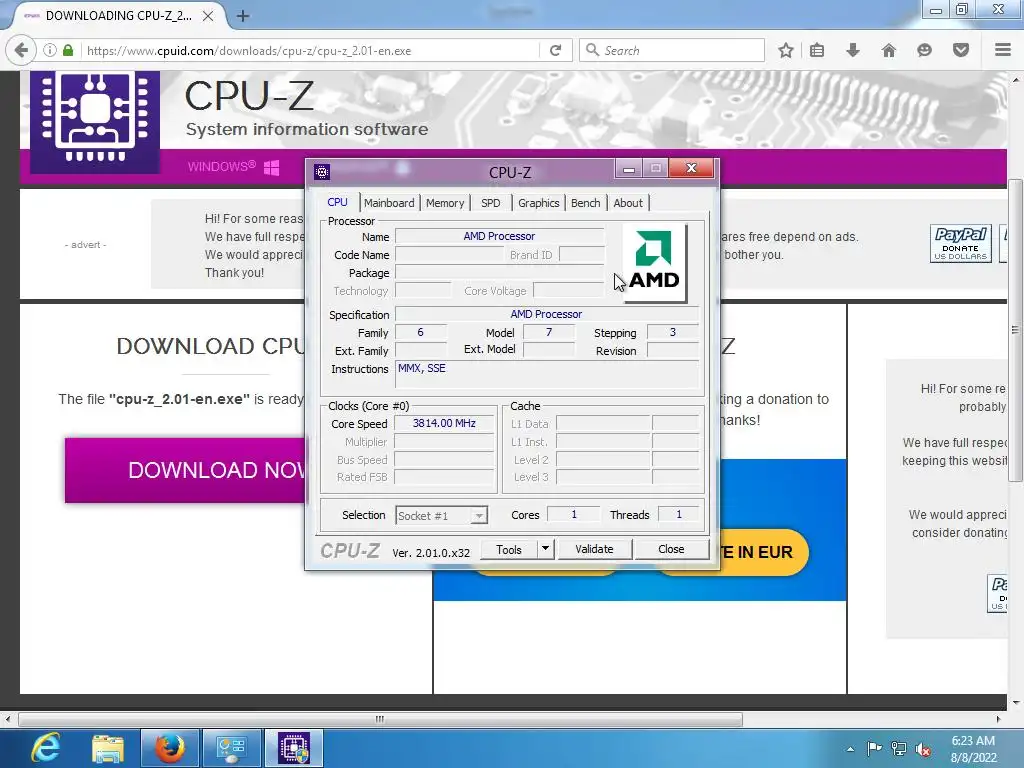This screenshot has height=768, width=1024.
Task: Click the green secure padlock icon
Action: [x=68, y=50]
